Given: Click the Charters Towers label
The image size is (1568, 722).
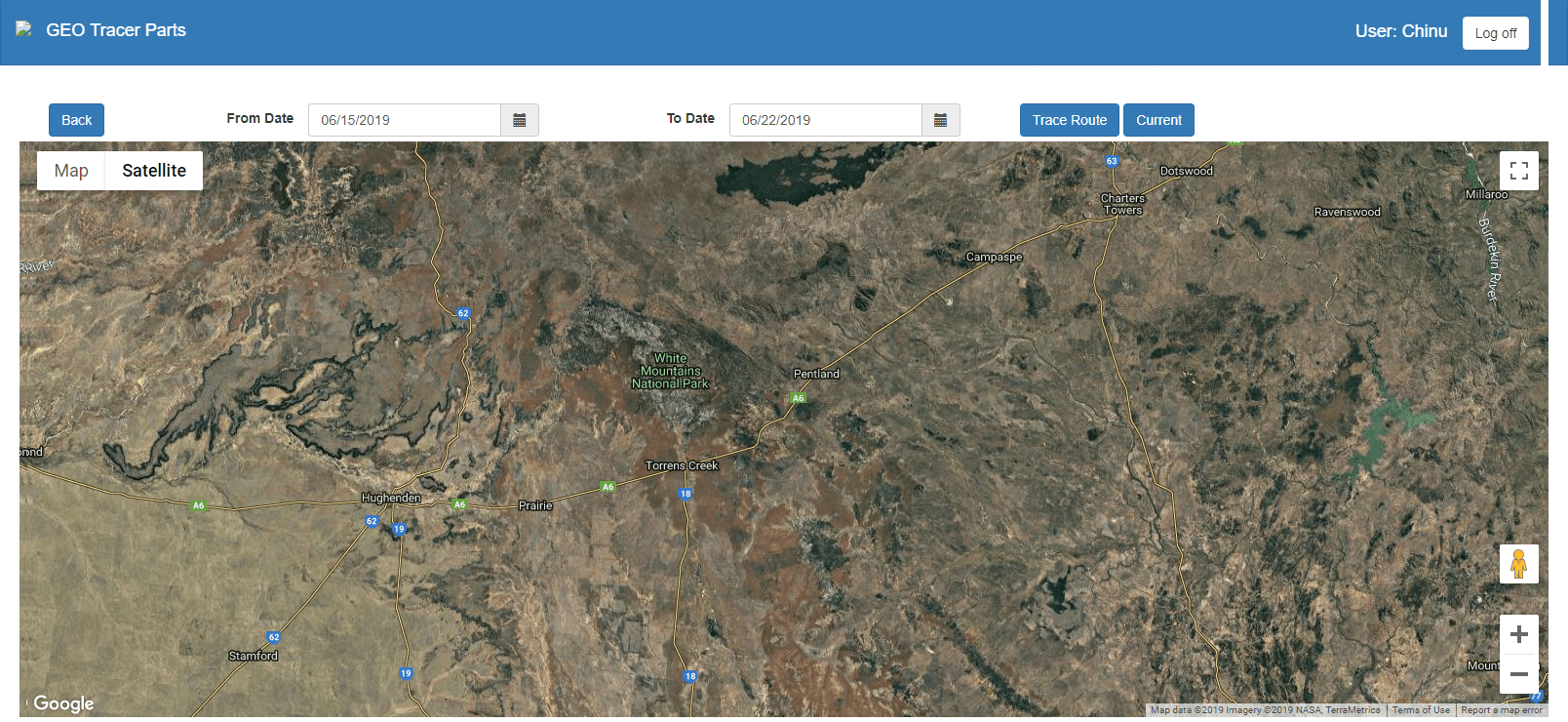Looking at the screenshot, I should coord(1123,204).
